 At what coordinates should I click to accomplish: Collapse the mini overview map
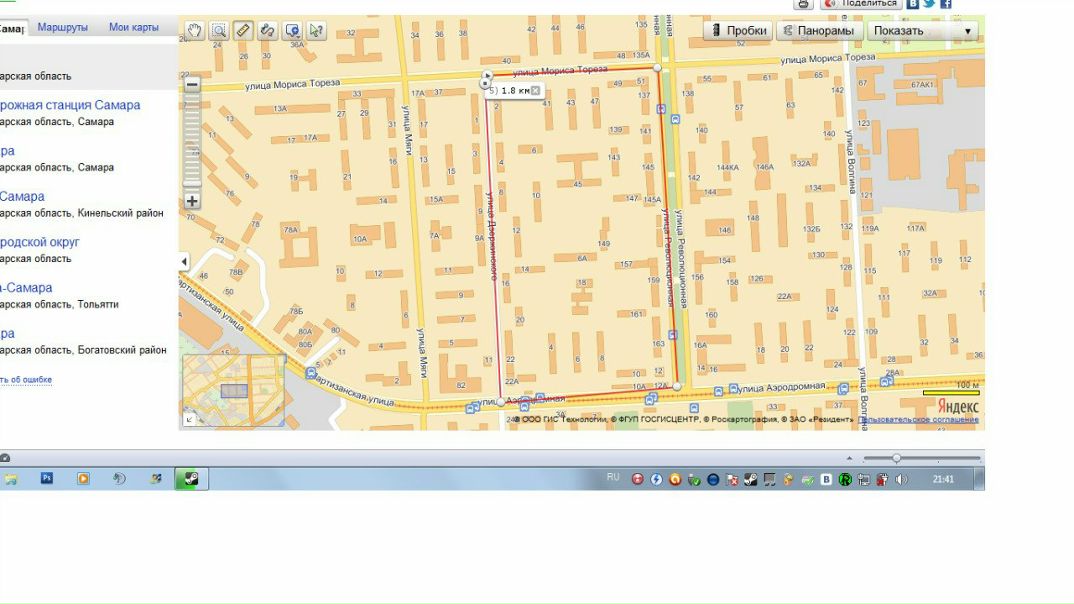point(189,420)
